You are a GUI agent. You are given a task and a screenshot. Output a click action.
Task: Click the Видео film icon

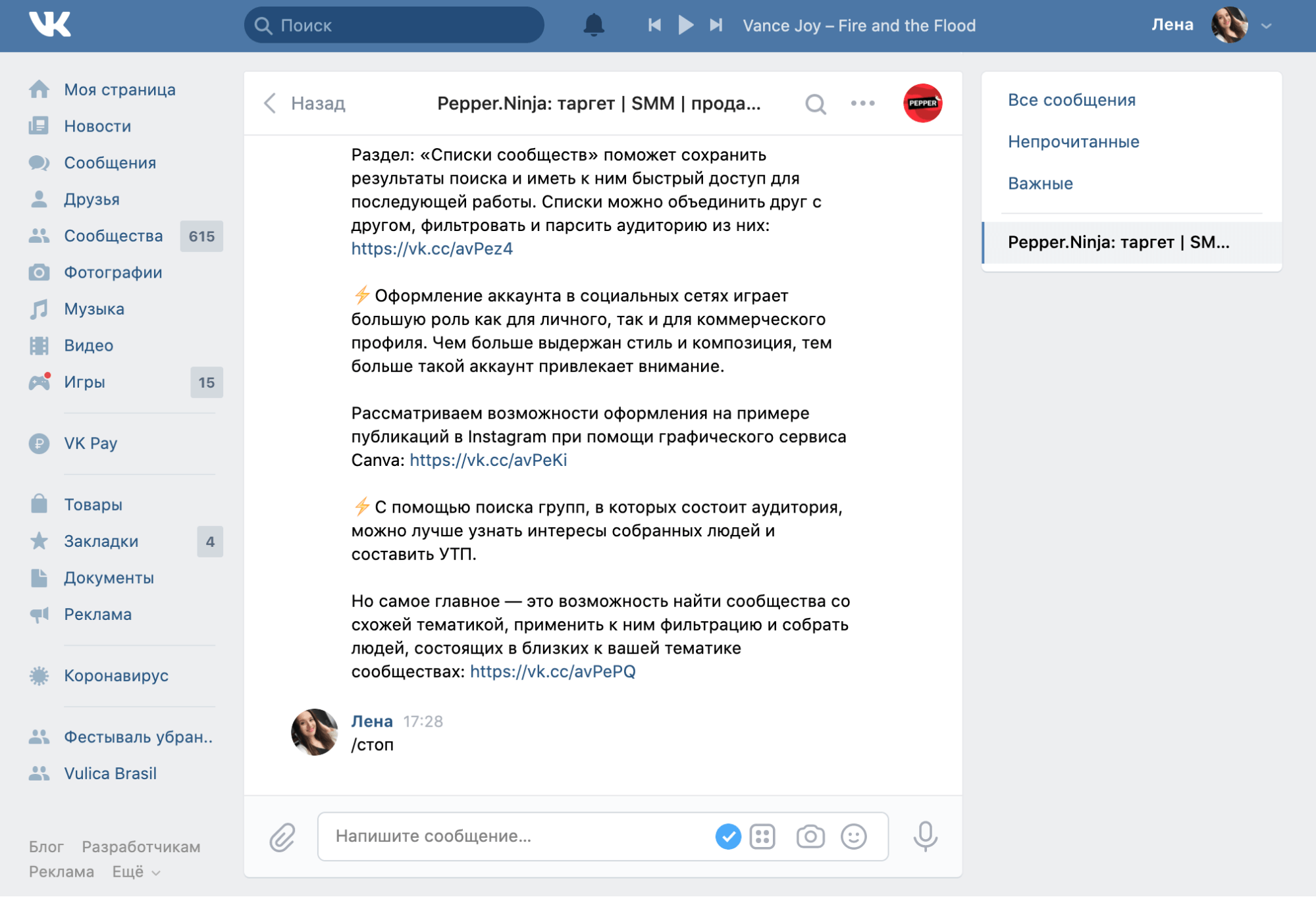coord(39,346)
